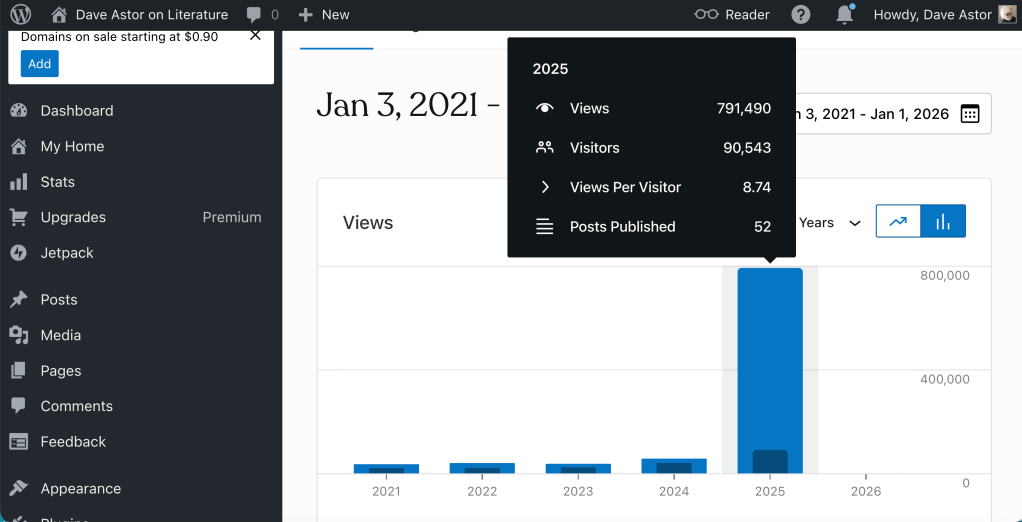Click the comments bubble icon in admin bar
This screenshot has height=522, width=1022.
click(x=255, y=15)
